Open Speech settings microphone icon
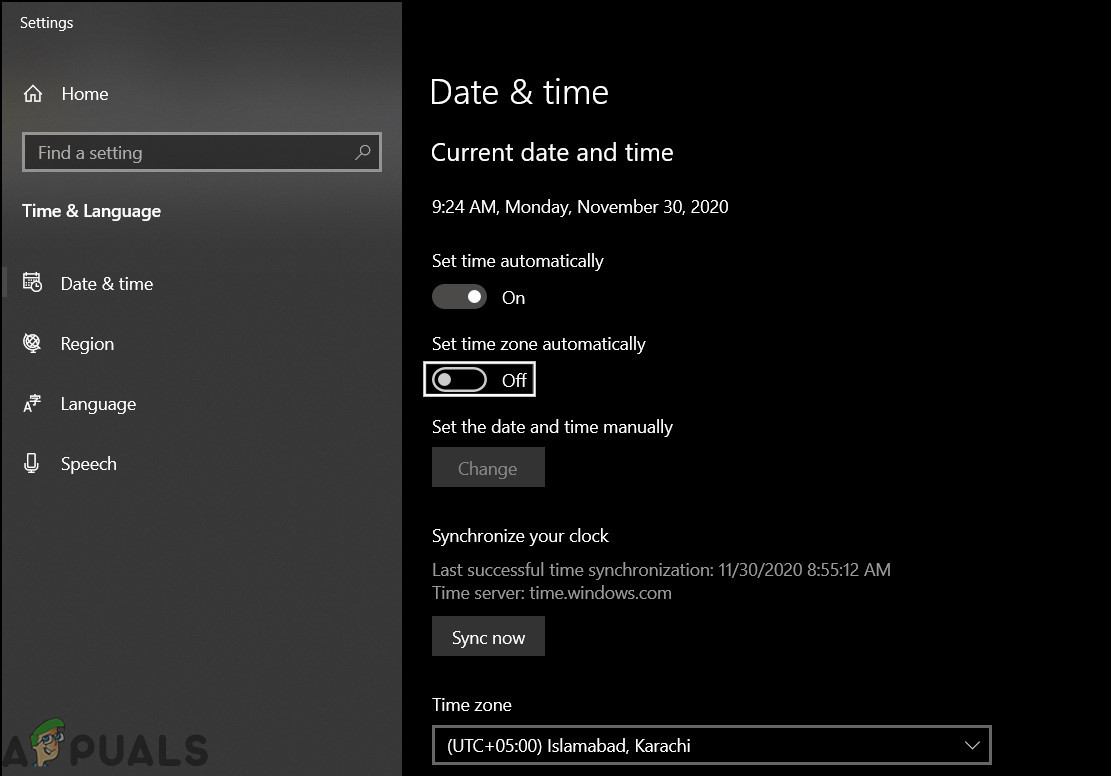This screenshot has height=776, width=1111. [x=31, y=463]
